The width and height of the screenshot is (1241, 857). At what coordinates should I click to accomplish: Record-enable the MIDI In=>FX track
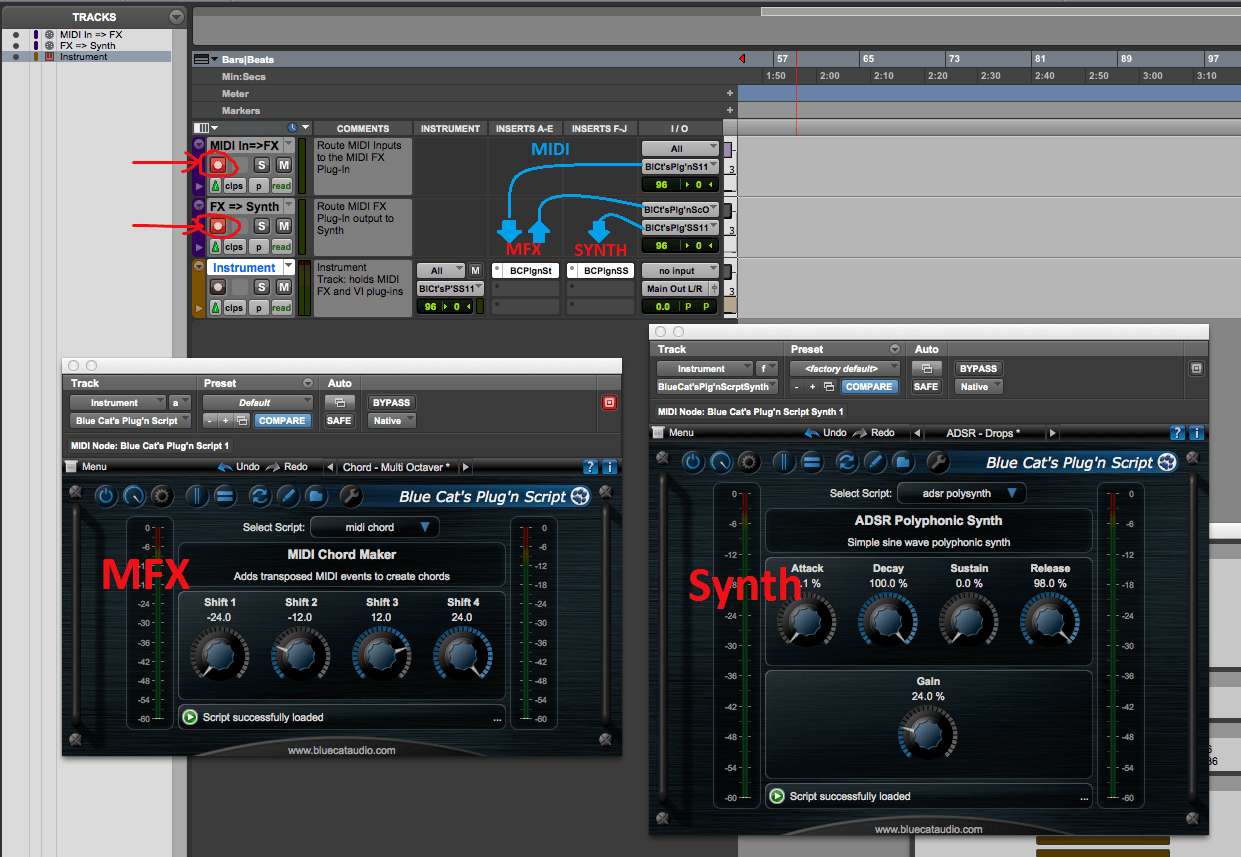point(220,166)
